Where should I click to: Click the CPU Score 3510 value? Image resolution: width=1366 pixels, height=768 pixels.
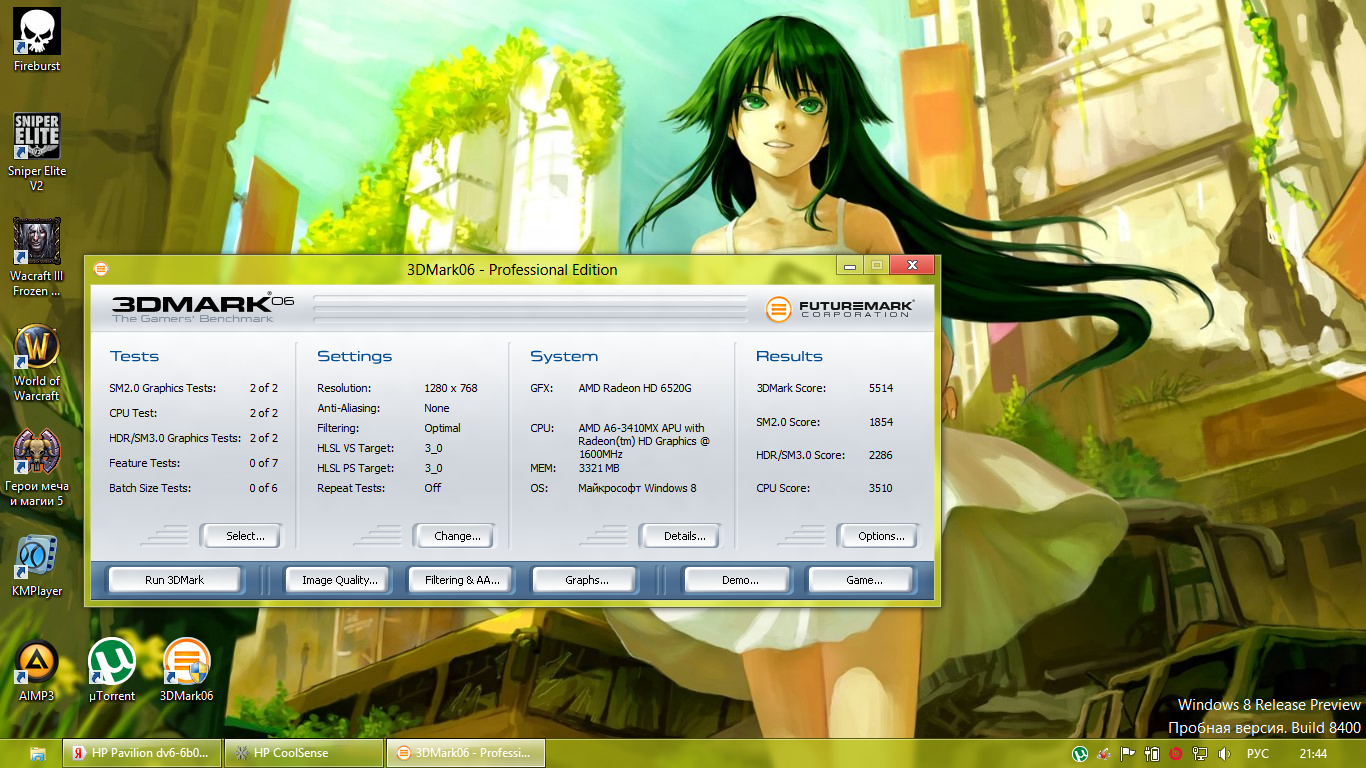(x=881, y=488)
